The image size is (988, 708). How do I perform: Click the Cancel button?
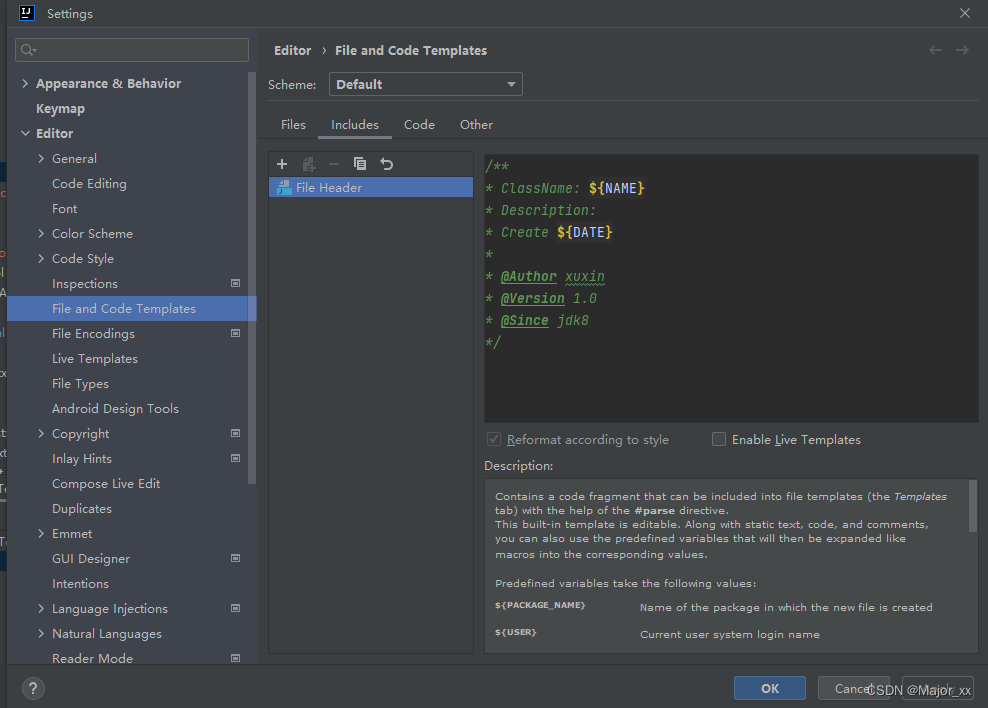(853, 688)
